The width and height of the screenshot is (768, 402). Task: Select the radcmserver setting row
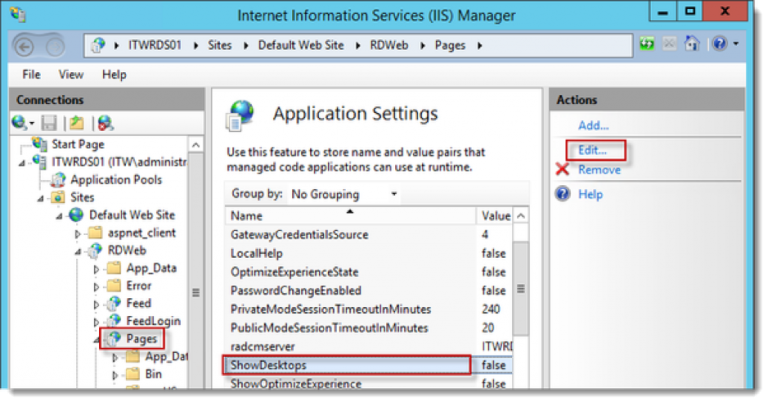pos(368,346)
